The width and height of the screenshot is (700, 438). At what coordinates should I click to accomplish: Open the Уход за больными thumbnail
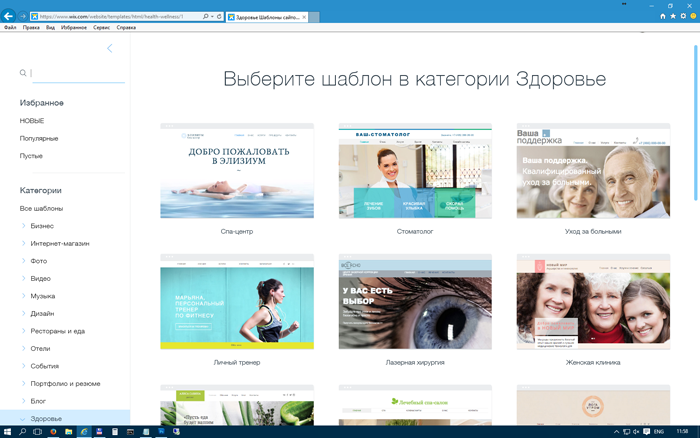point(593,171)
